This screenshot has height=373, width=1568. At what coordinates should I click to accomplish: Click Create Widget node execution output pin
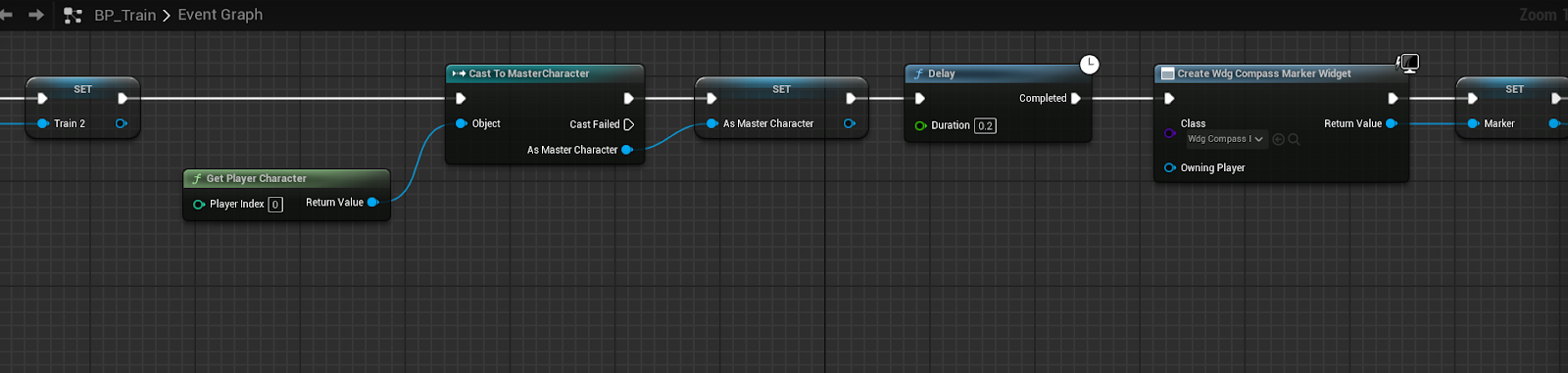pyautogui.click(x=1393, y=98)
